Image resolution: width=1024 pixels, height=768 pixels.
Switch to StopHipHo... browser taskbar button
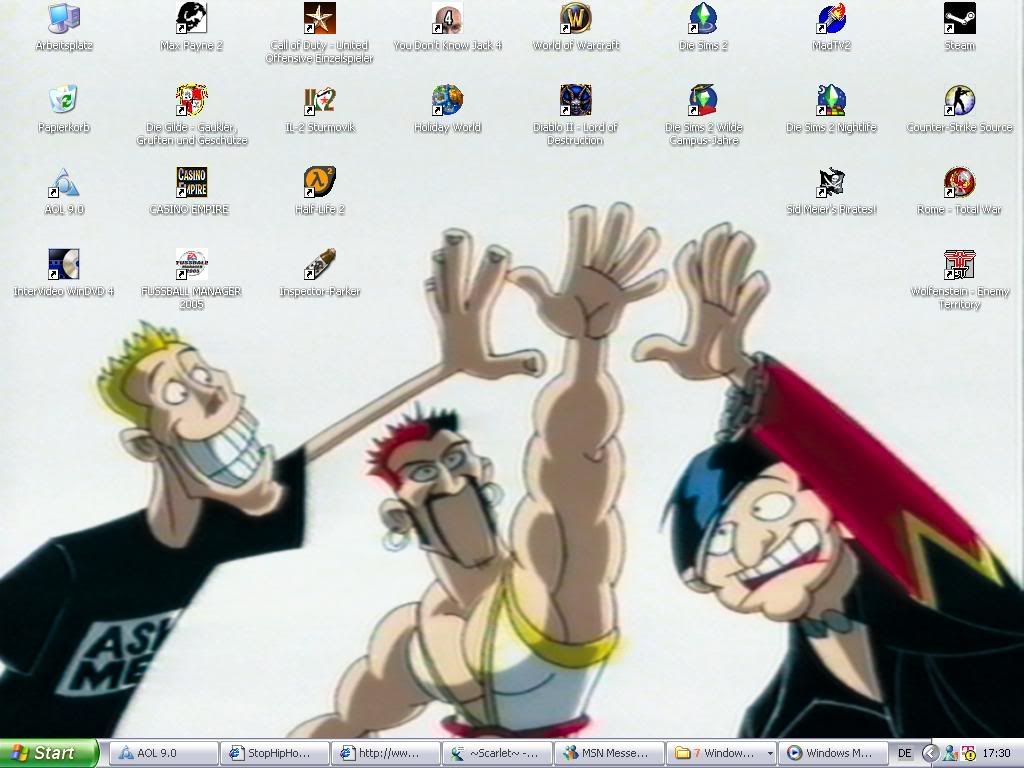(274, 753)
